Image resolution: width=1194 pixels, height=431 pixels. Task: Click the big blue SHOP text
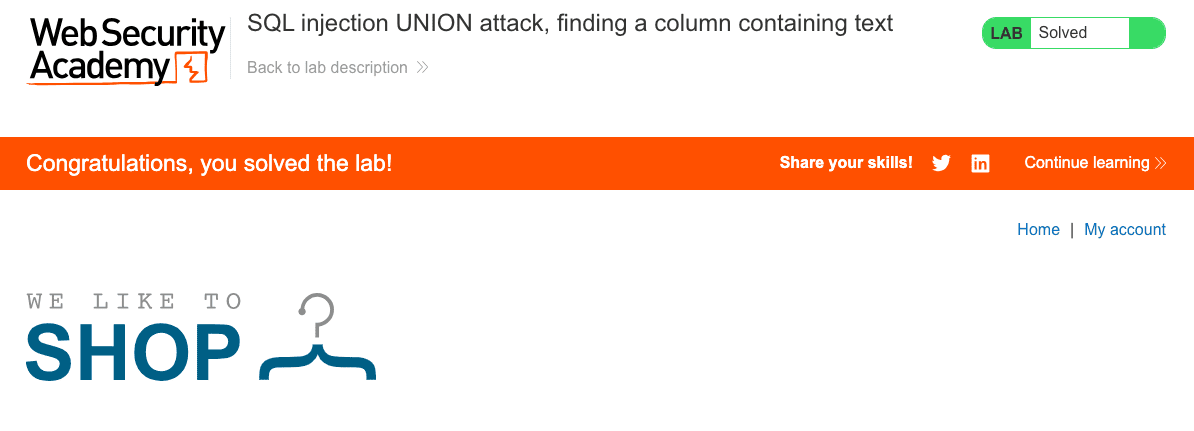[x=133, y=352]
